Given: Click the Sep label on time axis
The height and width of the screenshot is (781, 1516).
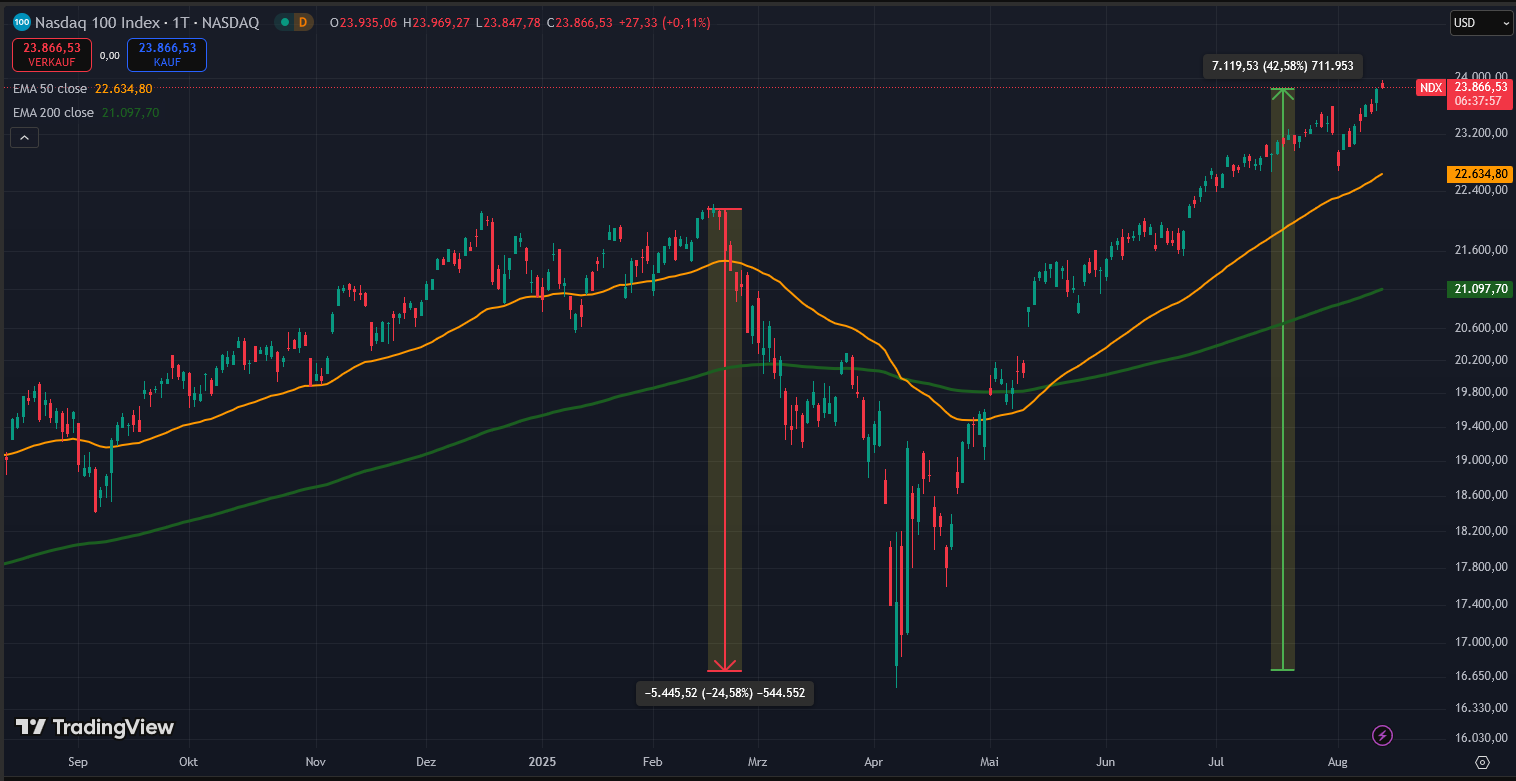Looking at the screenshot, I should click(x=78, y=762).
